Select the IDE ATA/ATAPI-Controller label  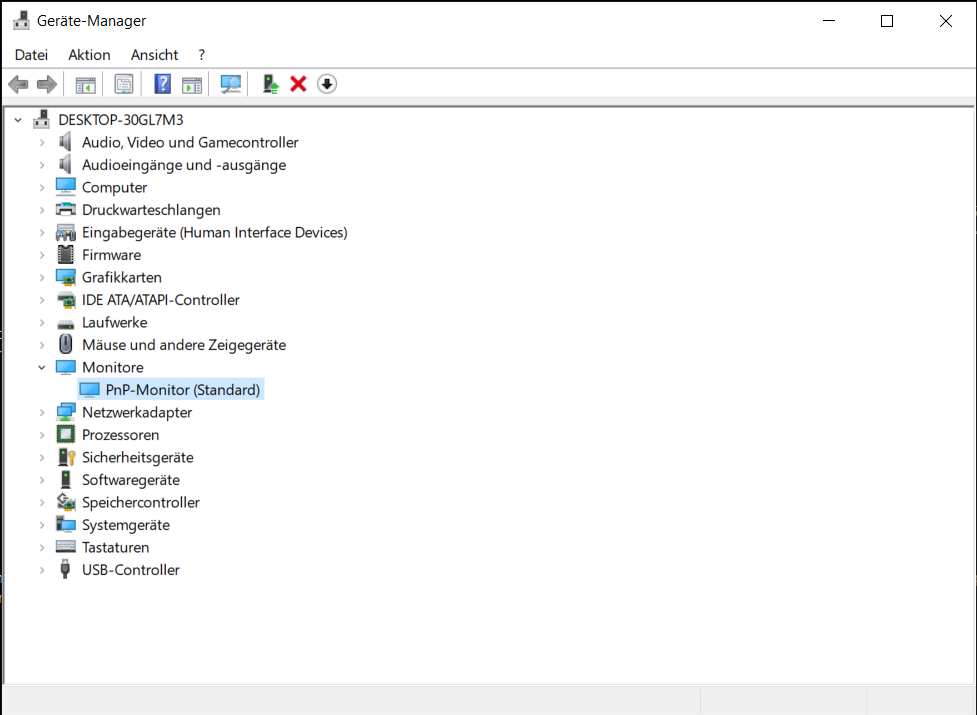pos(161,300)
